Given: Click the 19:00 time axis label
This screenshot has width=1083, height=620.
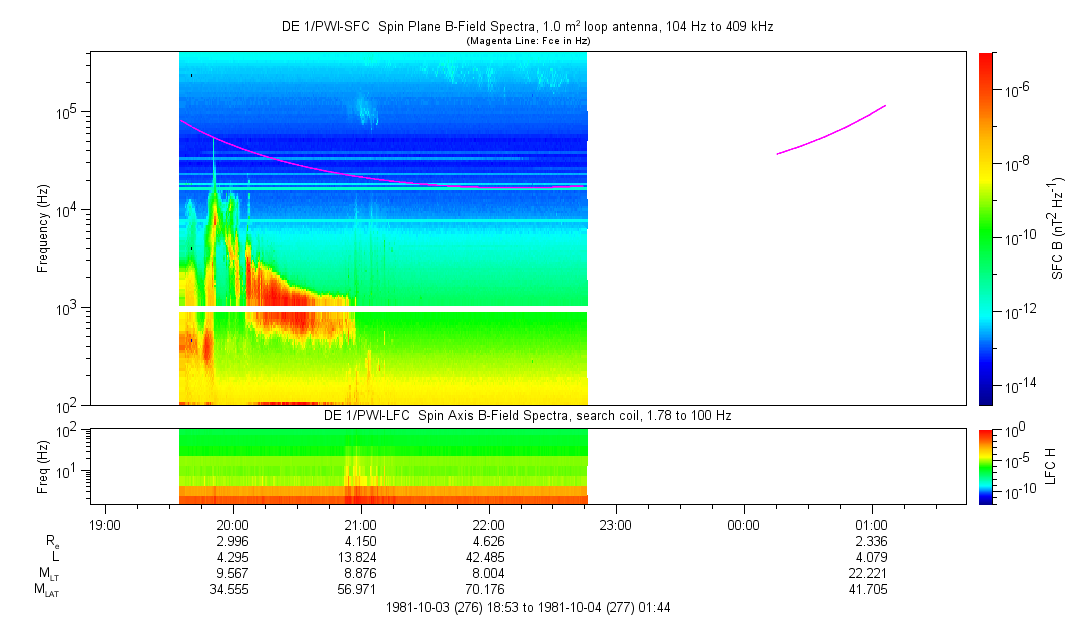Looking at the screenshot, I should tap(105, 524).
